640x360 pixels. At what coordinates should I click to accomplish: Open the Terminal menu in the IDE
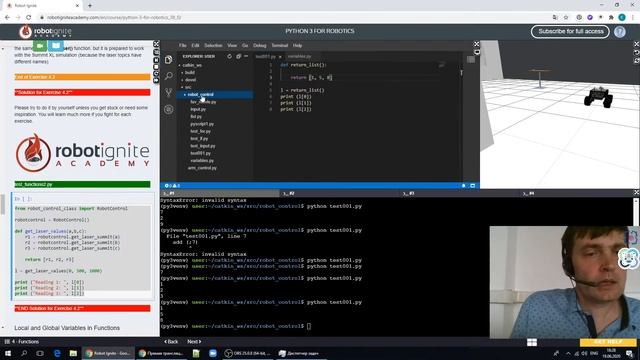[280, 45]
